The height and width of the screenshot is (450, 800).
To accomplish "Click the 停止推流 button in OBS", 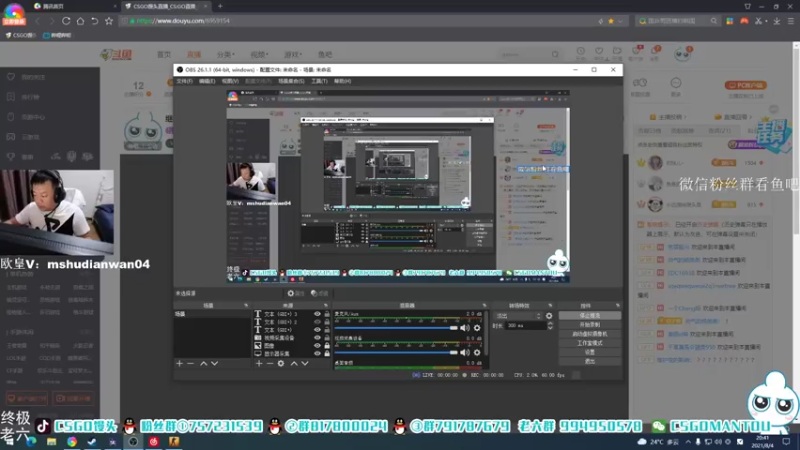I will [590, 316].
